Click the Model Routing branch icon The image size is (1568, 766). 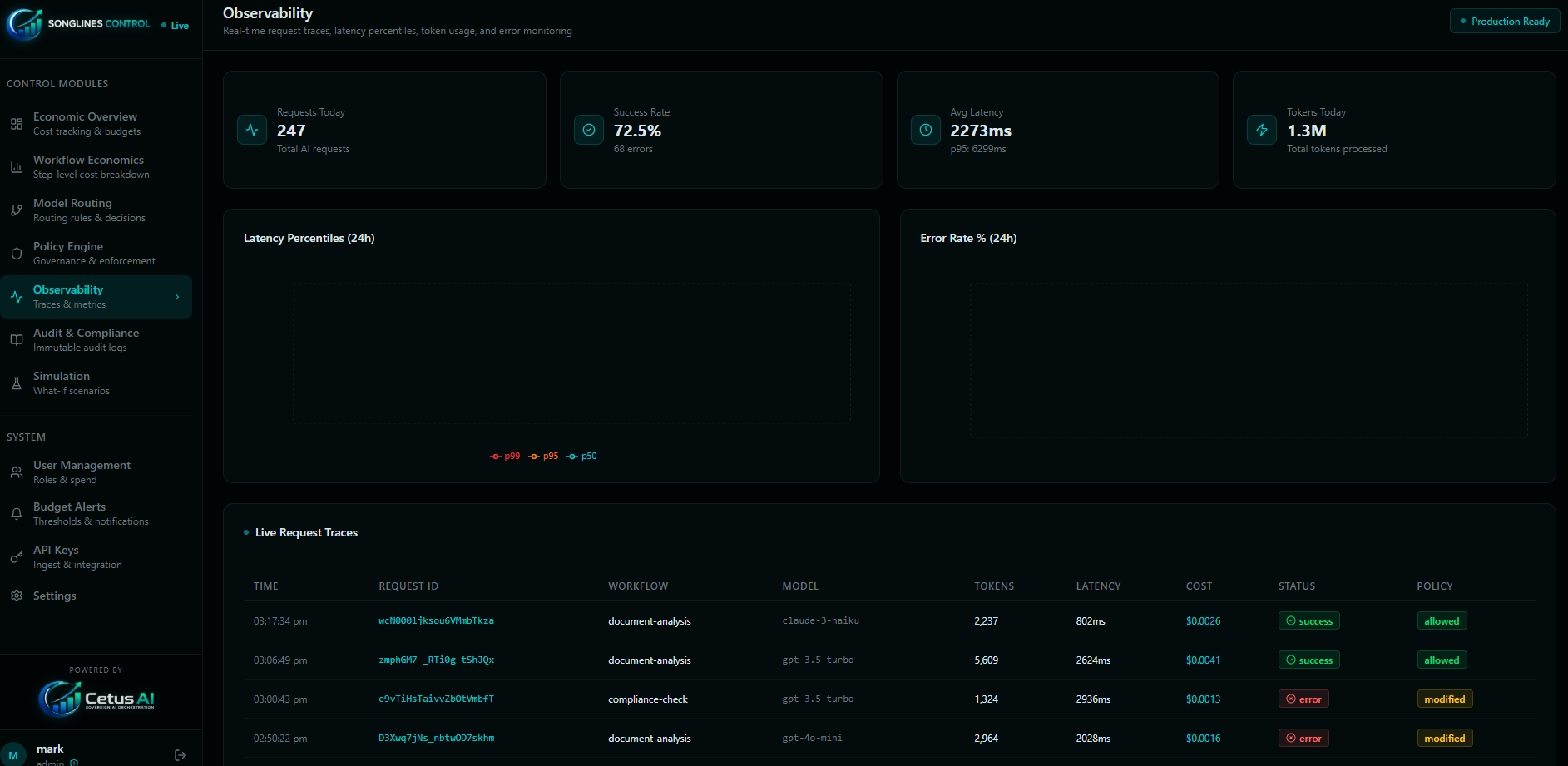pos(17,210)
